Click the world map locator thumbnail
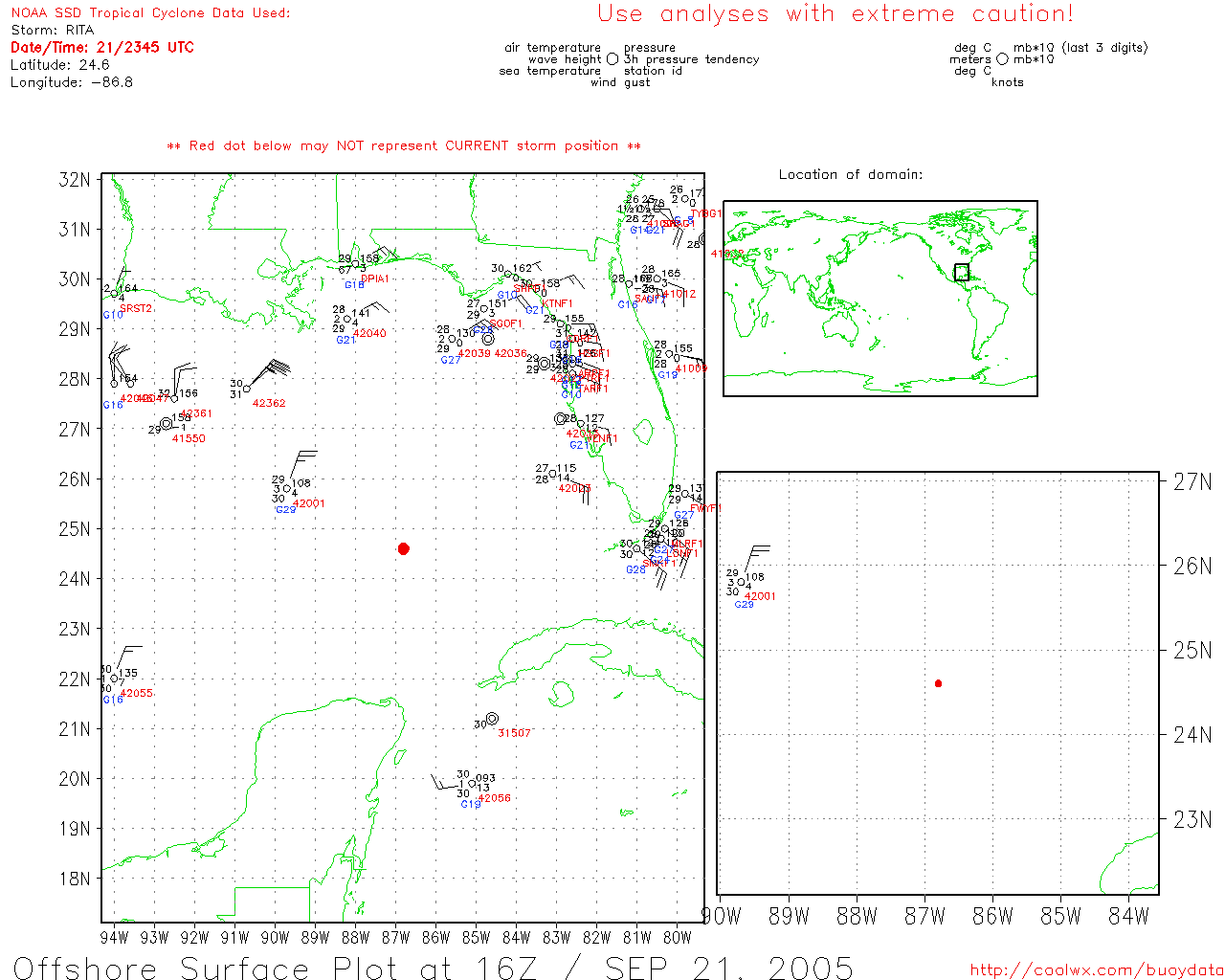 [880, 299]
